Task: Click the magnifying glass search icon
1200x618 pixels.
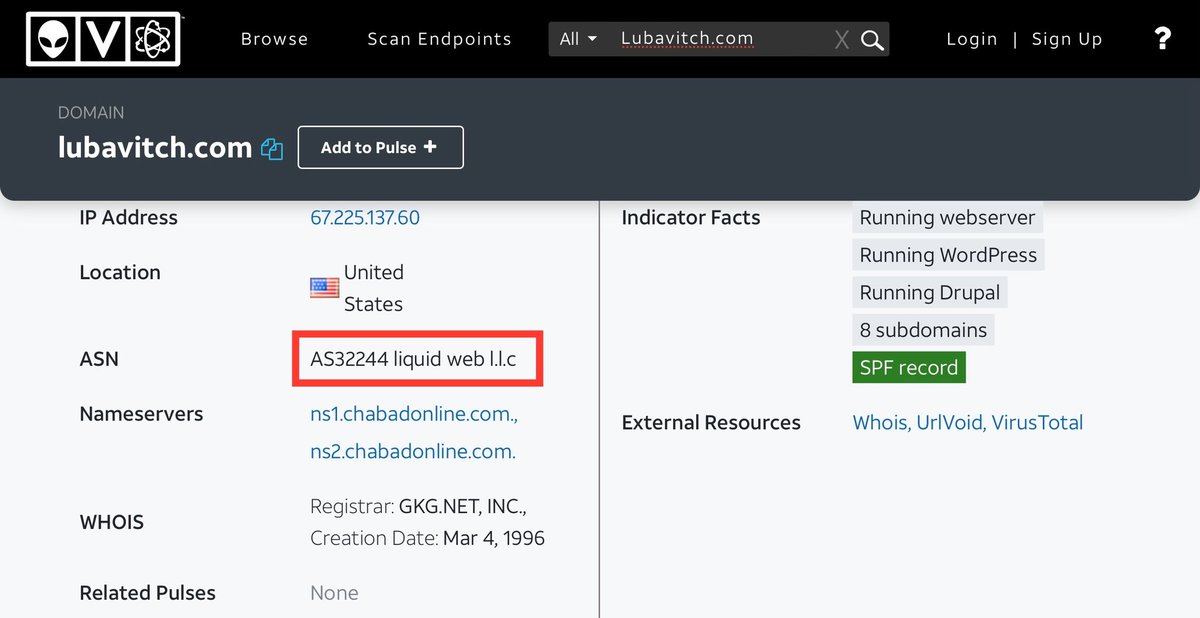Action: coord(872,40)
